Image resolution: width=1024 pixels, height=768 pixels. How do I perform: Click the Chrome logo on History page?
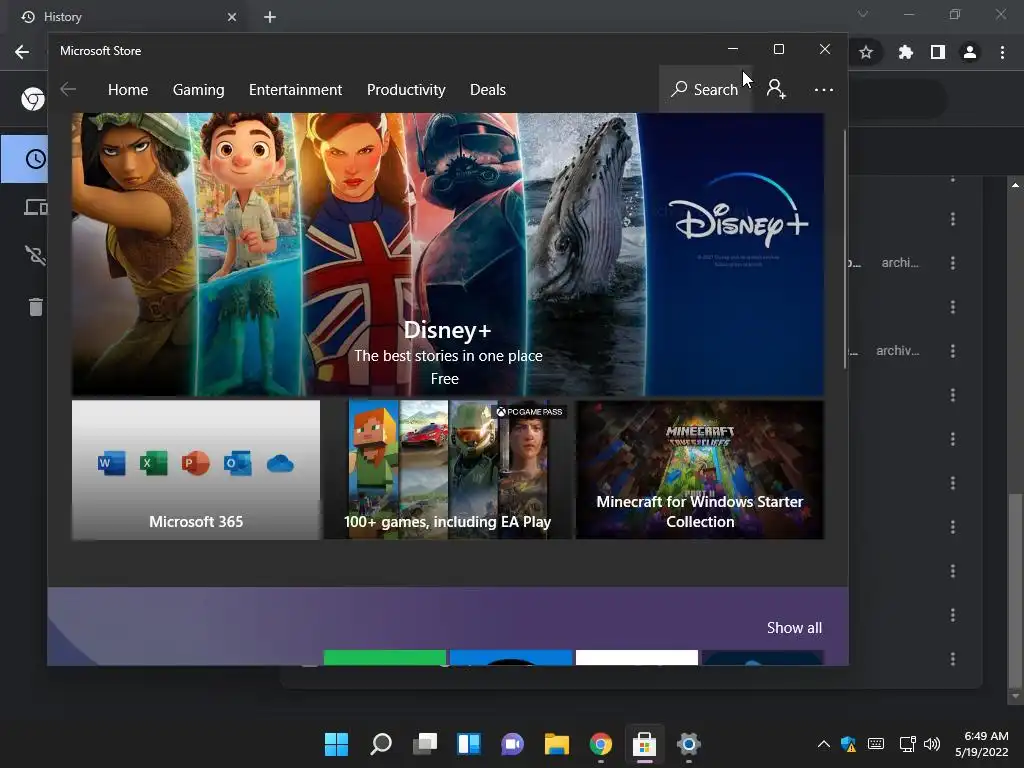33,99
